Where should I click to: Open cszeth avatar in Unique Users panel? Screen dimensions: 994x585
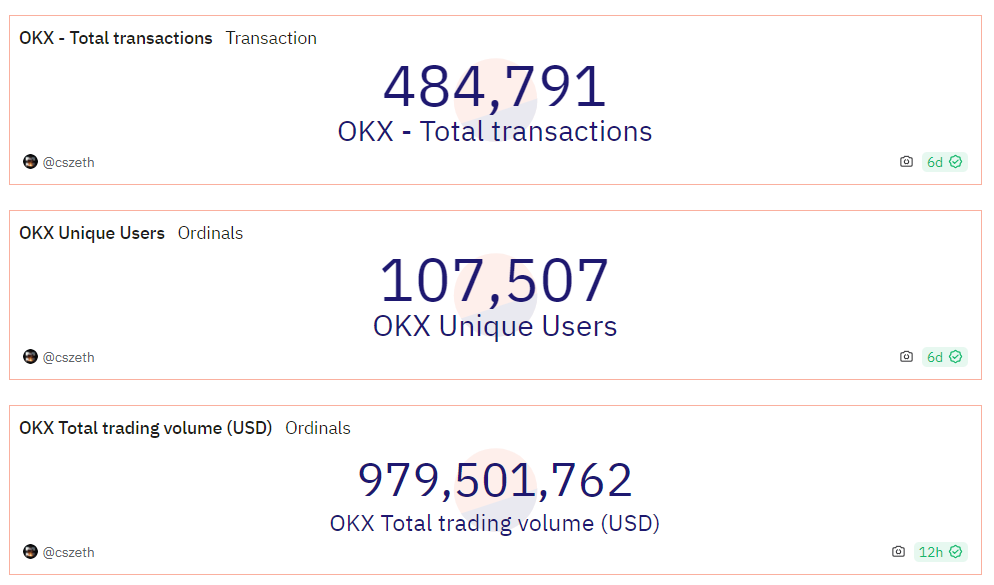pyautogui.click(x=30, y=357)
